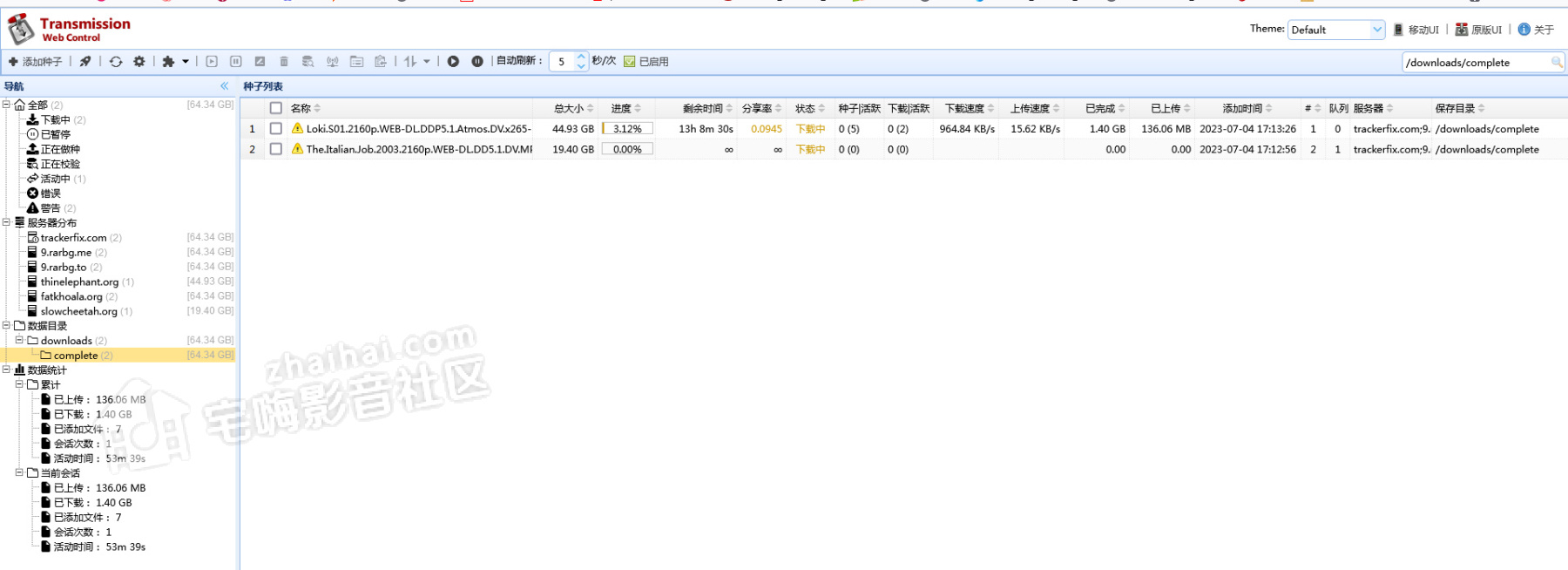This screenshot has width=1568, height=570.
Task: Click the set download location icon
Action: pos(356,62)
